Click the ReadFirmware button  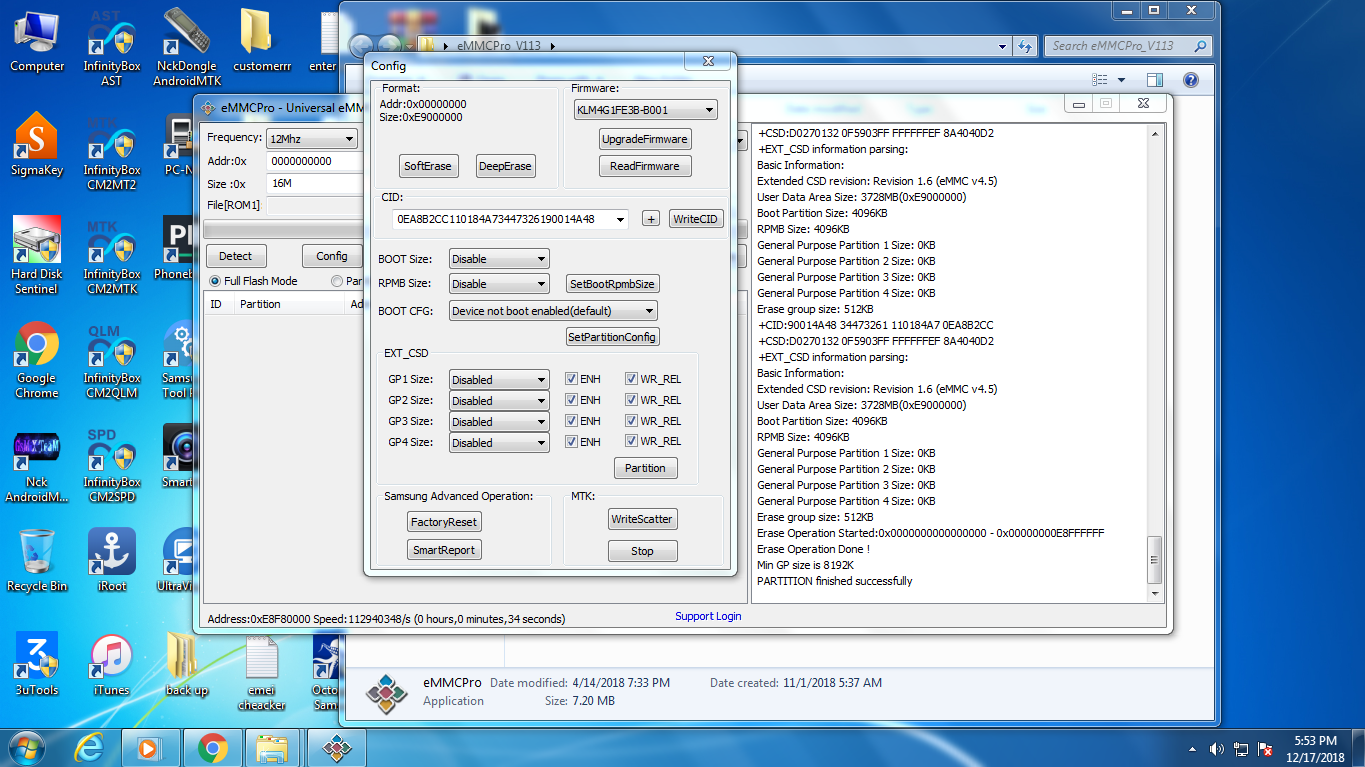point(645,166)
